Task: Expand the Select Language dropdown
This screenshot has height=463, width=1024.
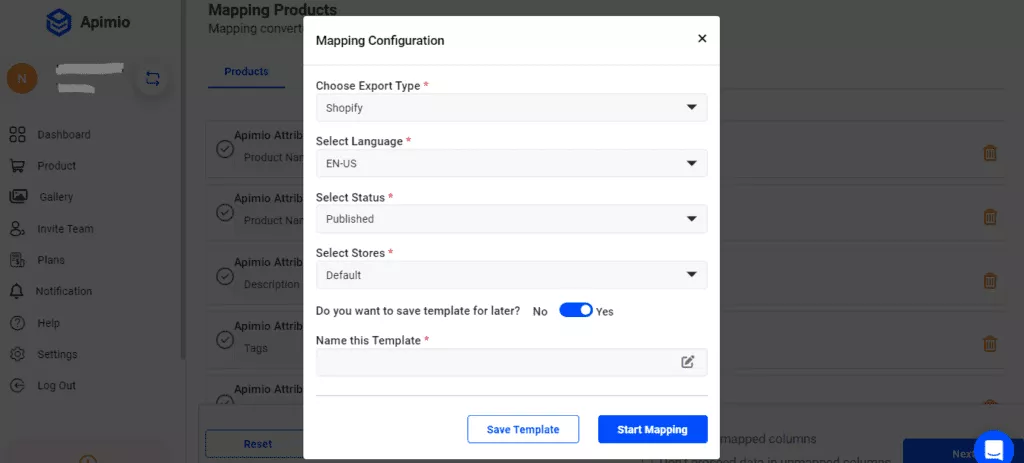Action: click(511, 164)
